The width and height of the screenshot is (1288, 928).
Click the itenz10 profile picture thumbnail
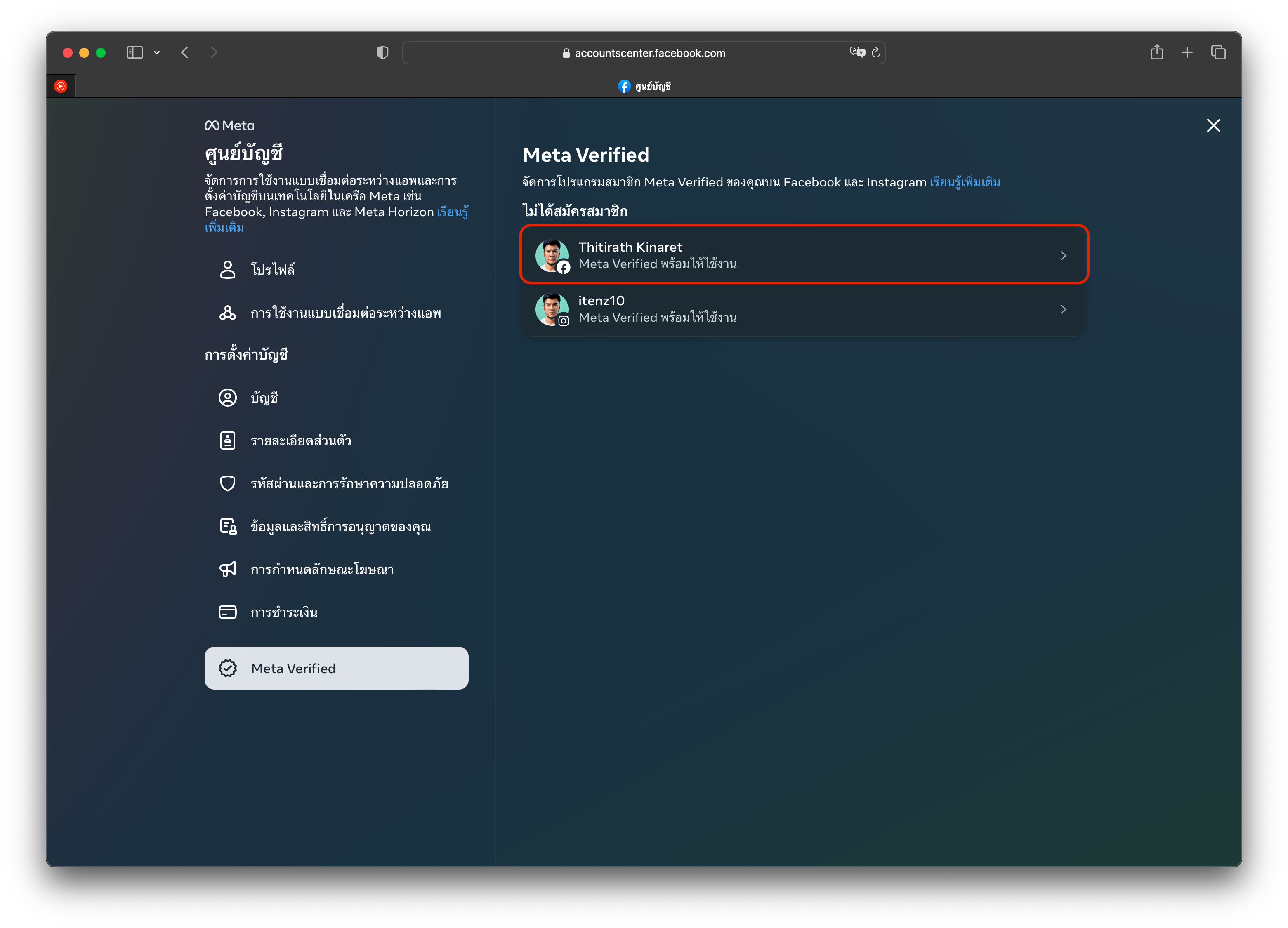coord(551,309)
